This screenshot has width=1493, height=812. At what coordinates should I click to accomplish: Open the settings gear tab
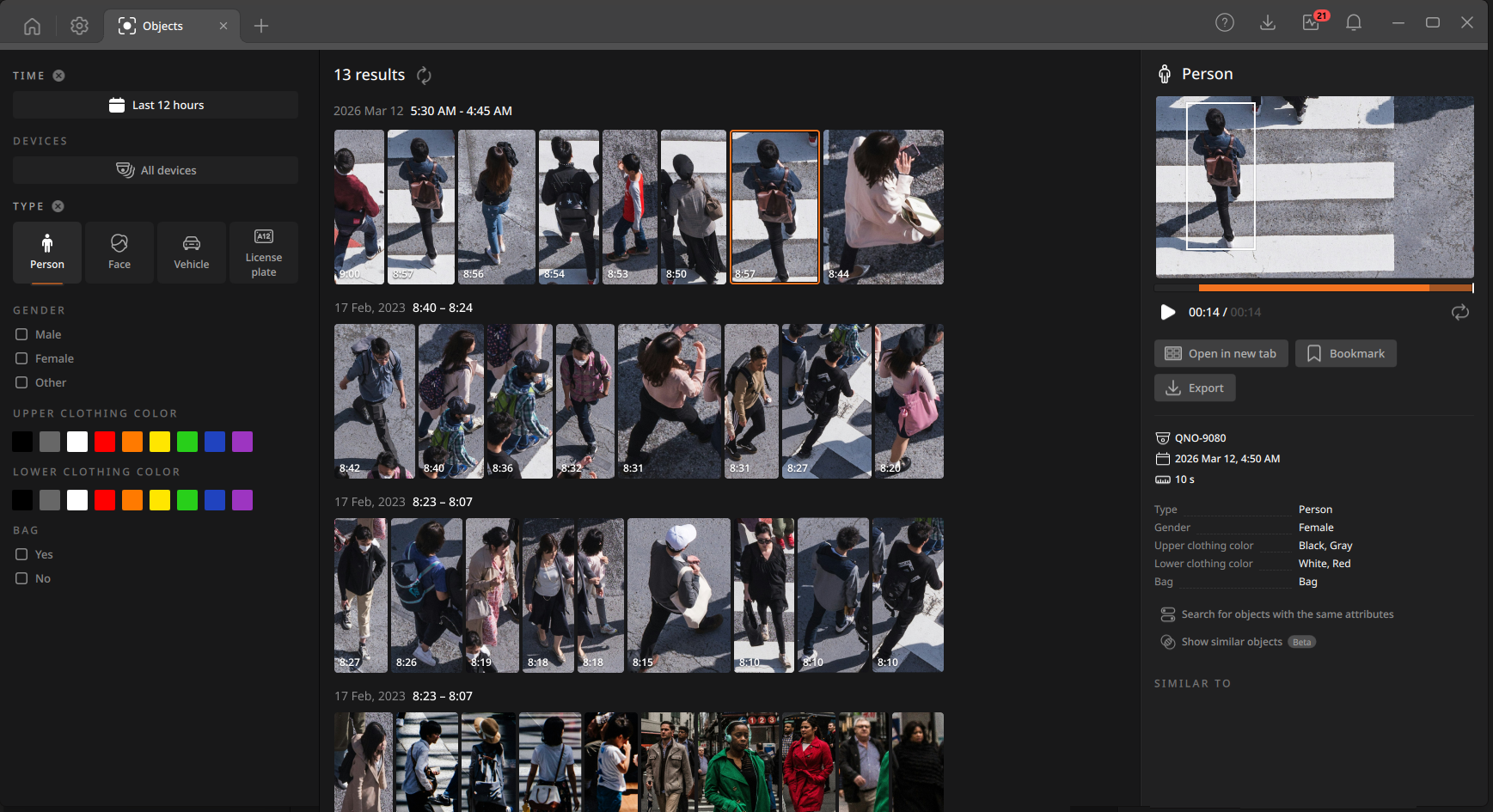point(79,26)
